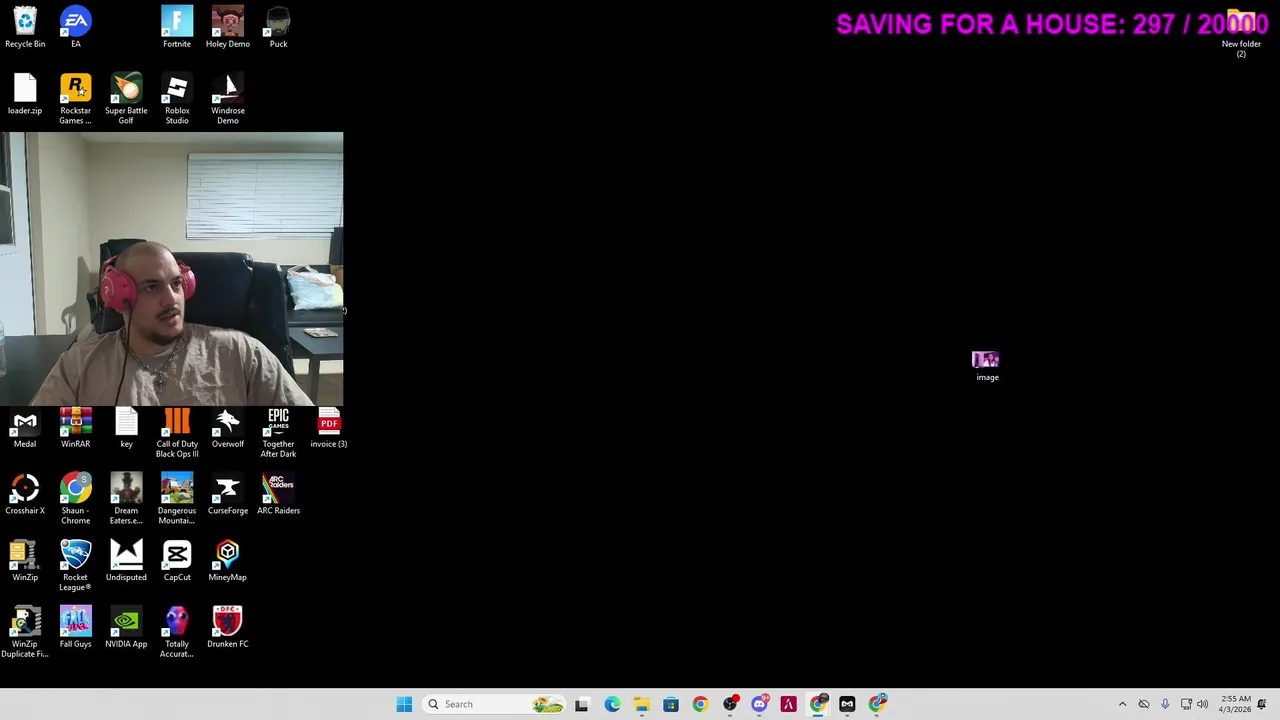Select the Fall Guys shortcut

pos(76,628)
